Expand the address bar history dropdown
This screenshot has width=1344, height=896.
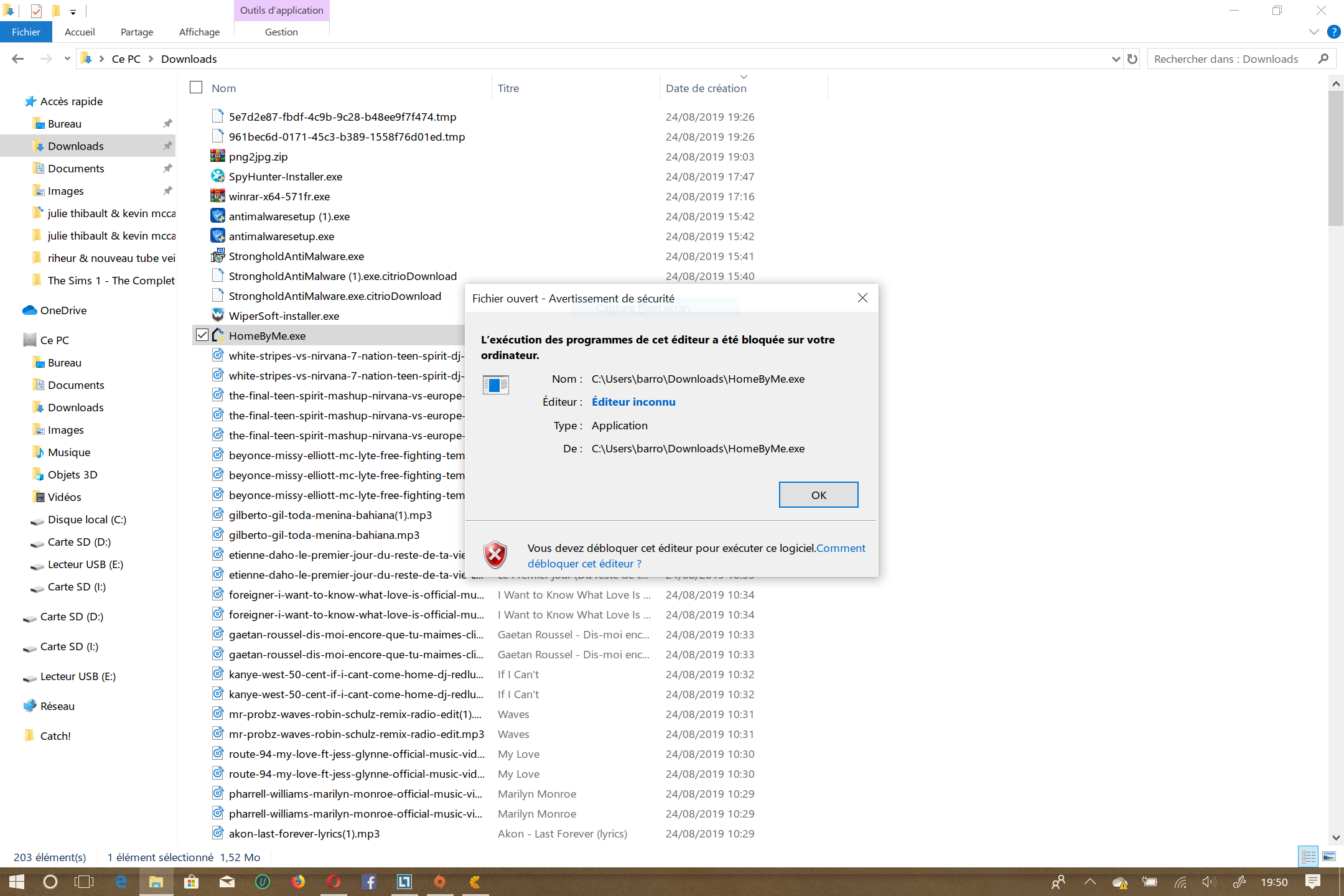coord(1116,59)
